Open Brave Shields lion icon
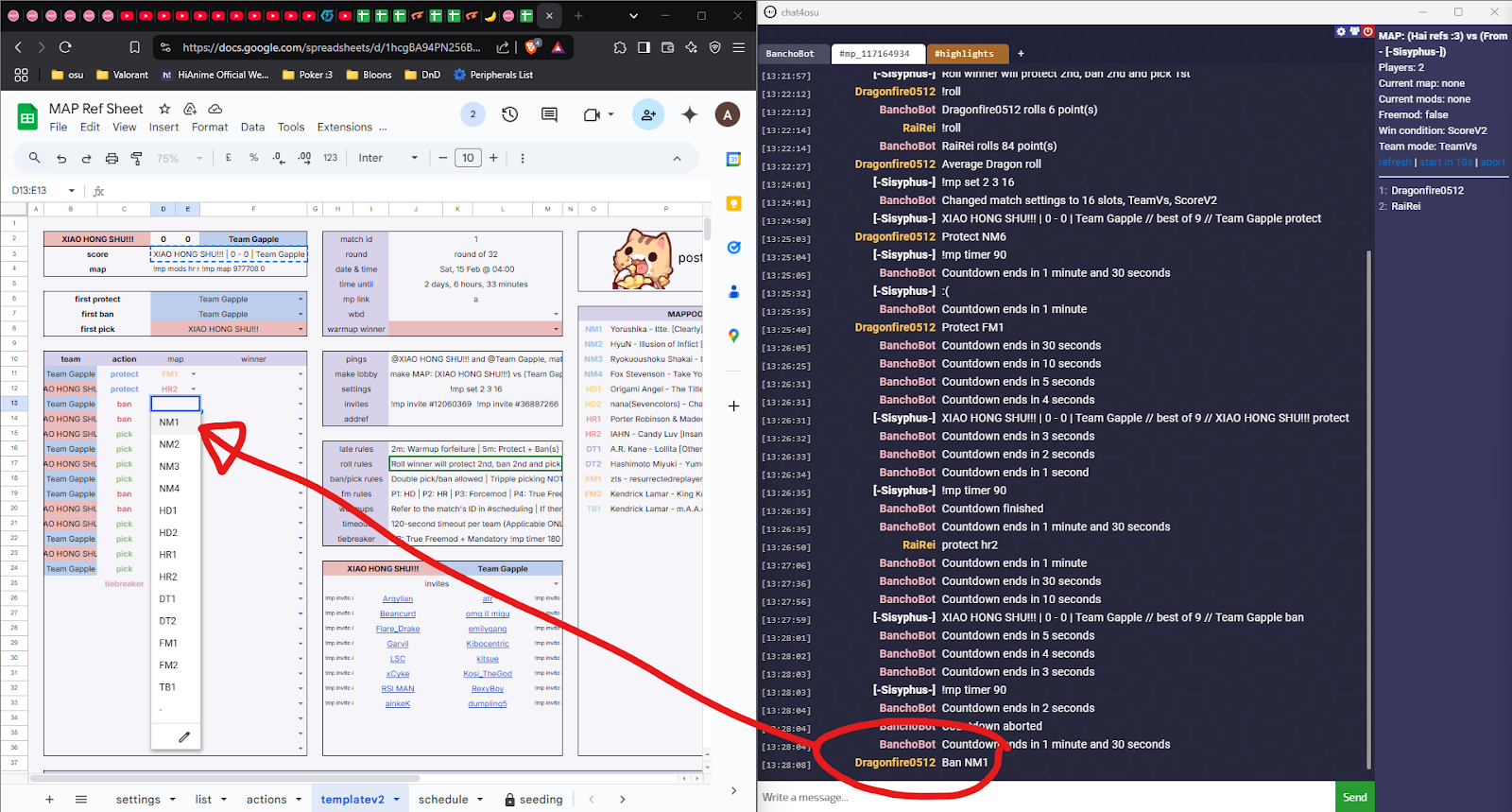 (x=533, y=46)
